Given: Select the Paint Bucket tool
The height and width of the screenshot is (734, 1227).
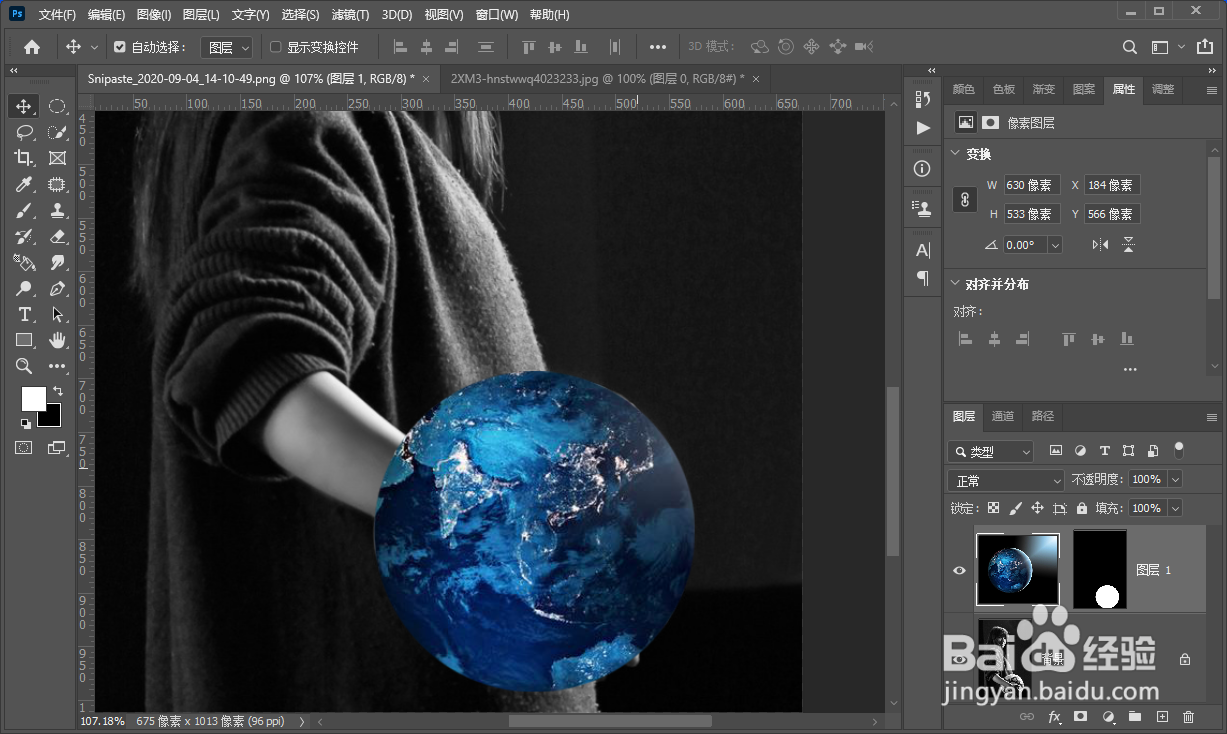Looking at the screenshot, I should tap(24, 262).
